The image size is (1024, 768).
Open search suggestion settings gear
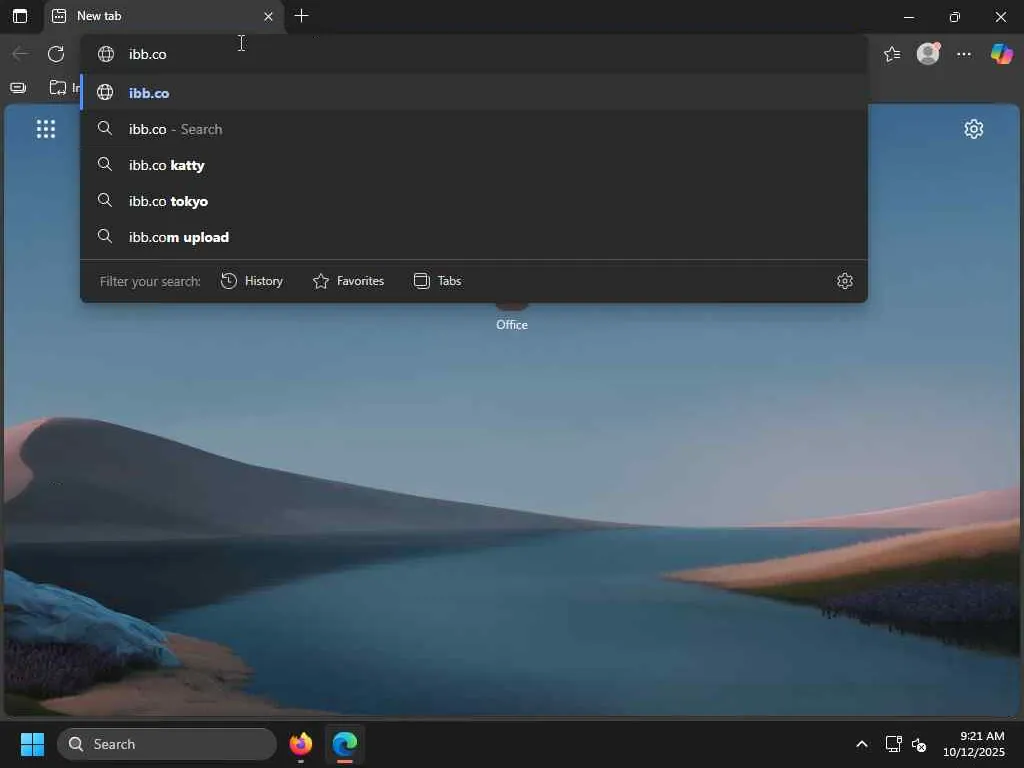click(844, 281)
